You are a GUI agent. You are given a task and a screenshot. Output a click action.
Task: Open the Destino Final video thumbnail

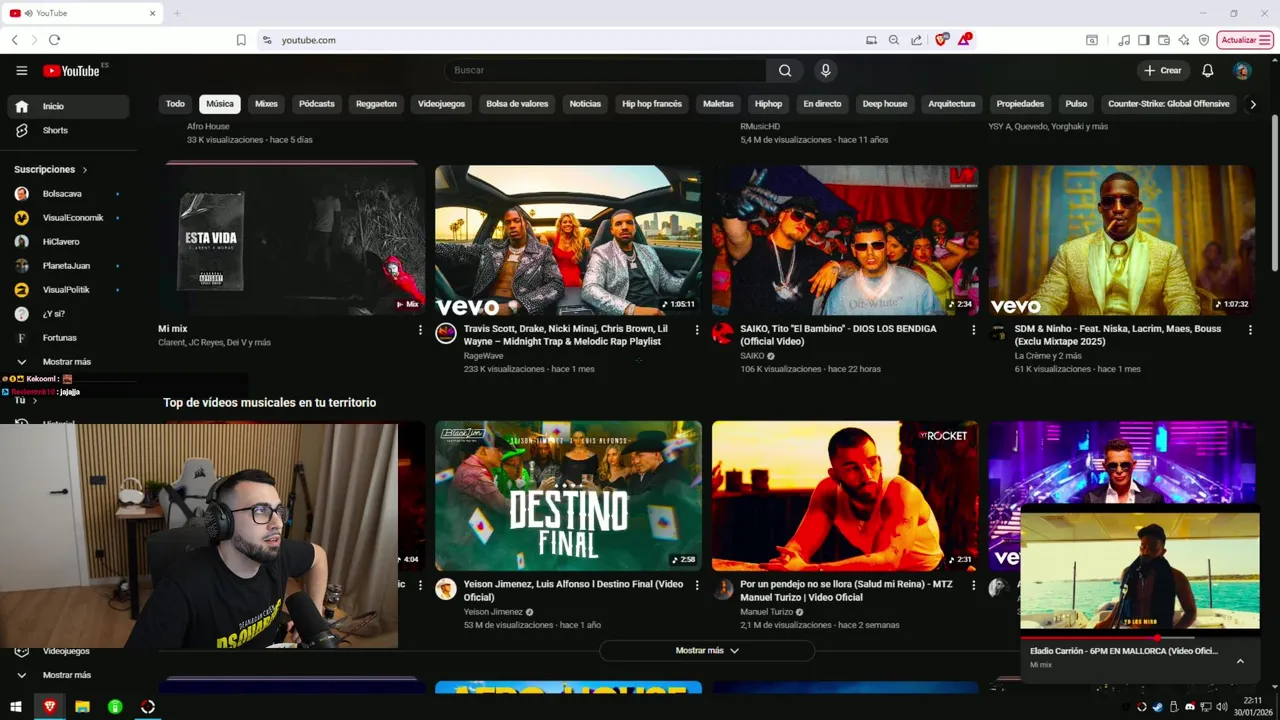coord(568,495)
